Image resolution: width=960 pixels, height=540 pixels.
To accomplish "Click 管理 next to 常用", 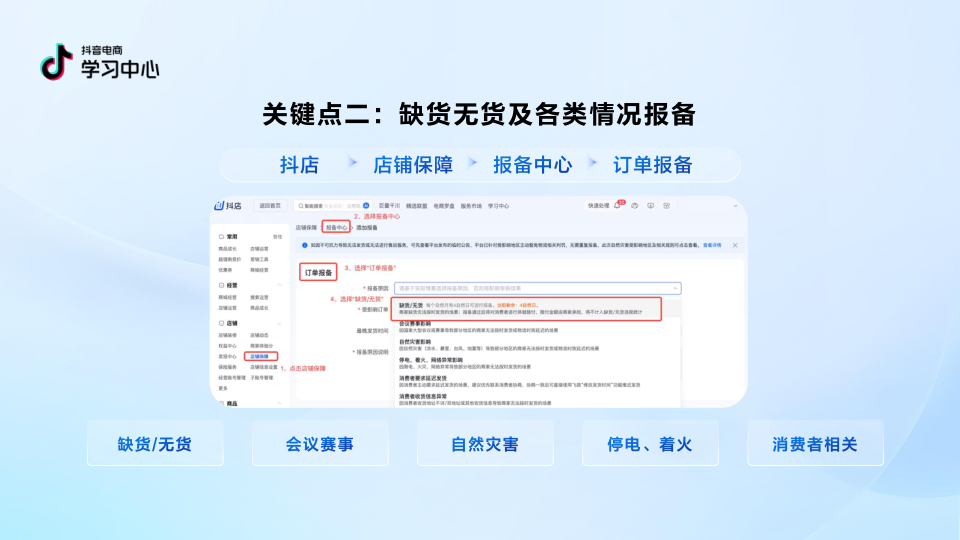I will pos(277,237).
